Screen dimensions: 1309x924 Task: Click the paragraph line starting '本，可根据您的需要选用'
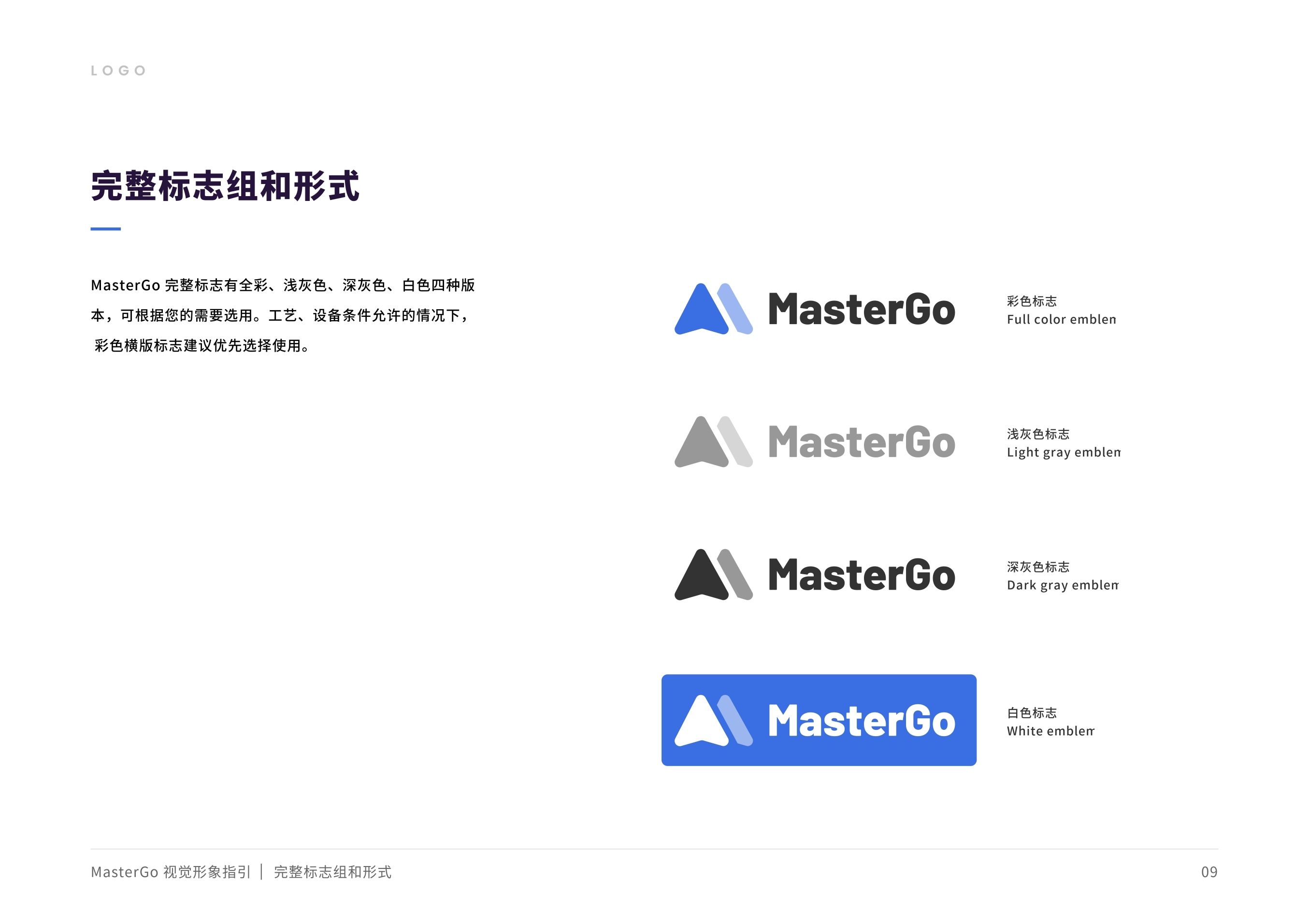pyautogui.click(x=279, y=315)
